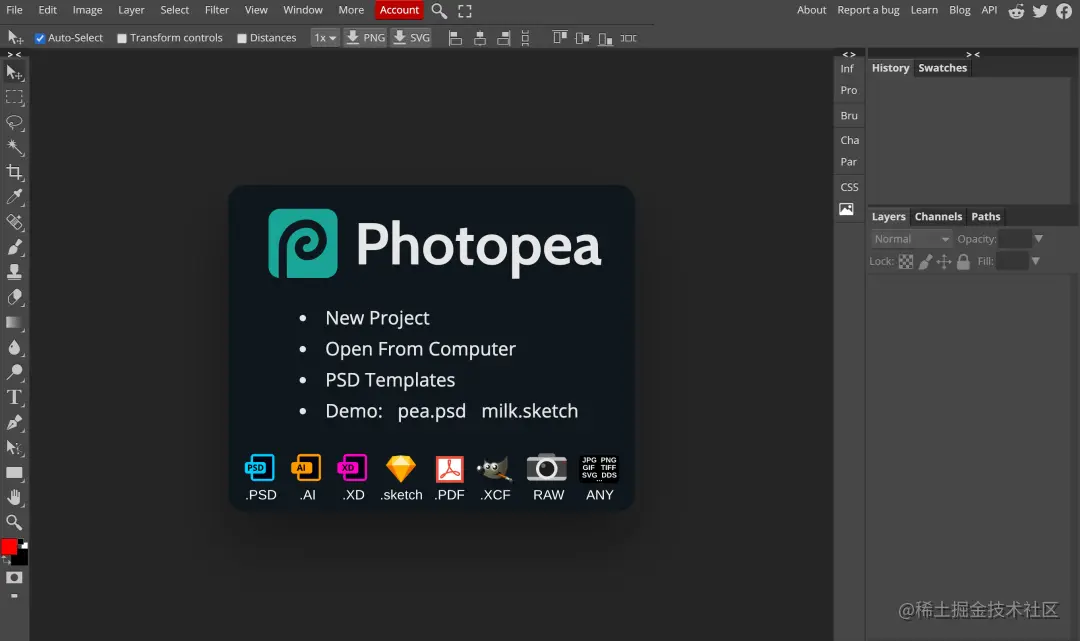The image size is (1080, 641).
Task: Open the 1x export scale dropdown
Action: click(x=325, y=38)
